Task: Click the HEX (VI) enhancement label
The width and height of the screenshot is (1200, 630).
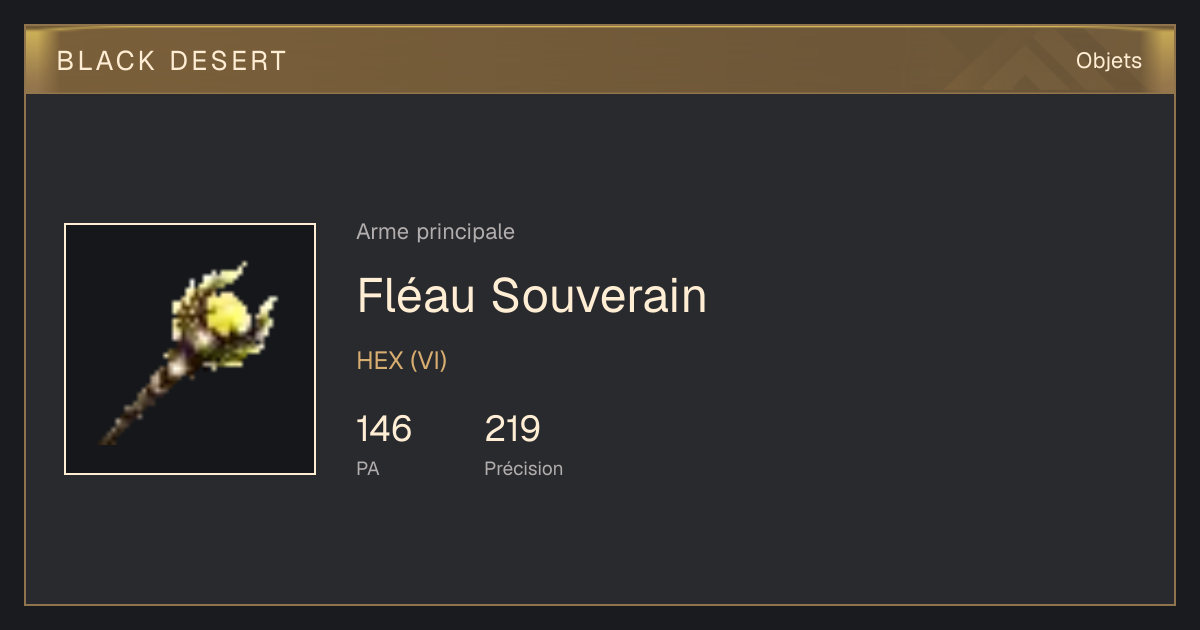Action: pyautogui.click(x=401, y=361)
